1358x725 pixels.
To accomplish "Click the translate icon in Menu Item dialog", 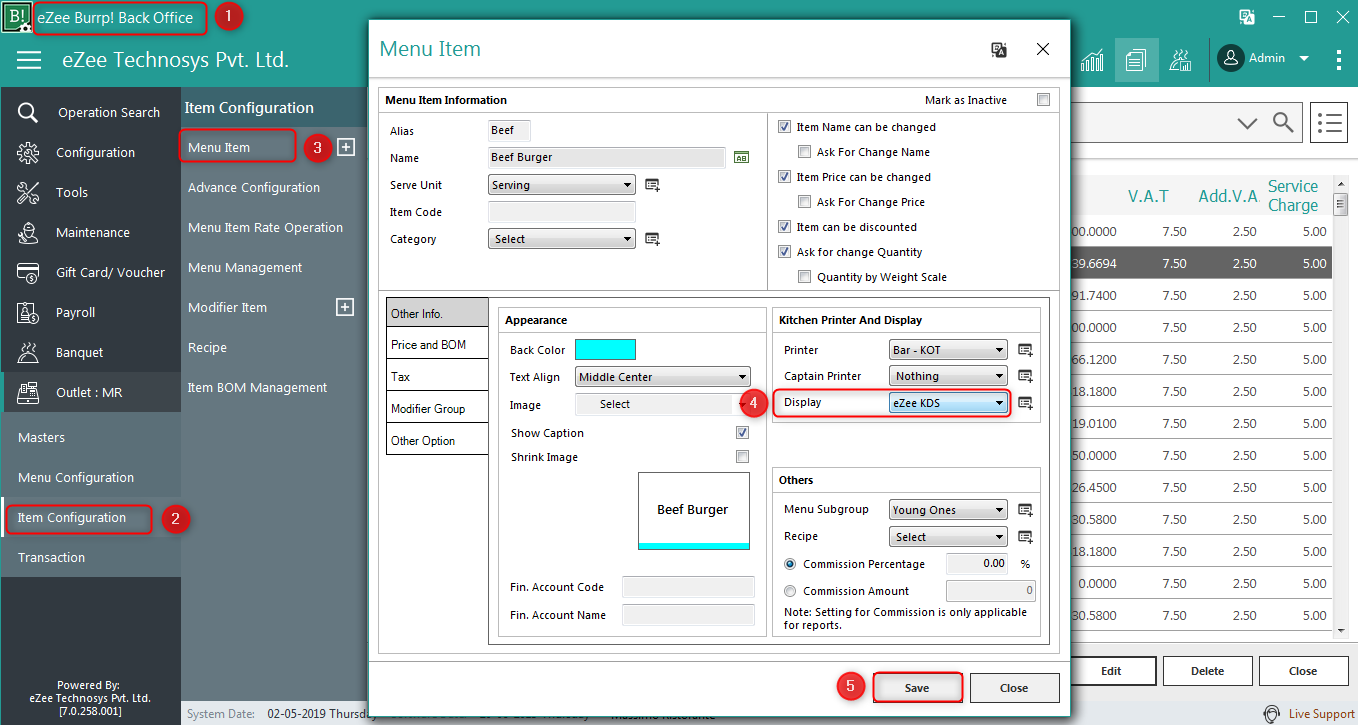I will 998,49.
